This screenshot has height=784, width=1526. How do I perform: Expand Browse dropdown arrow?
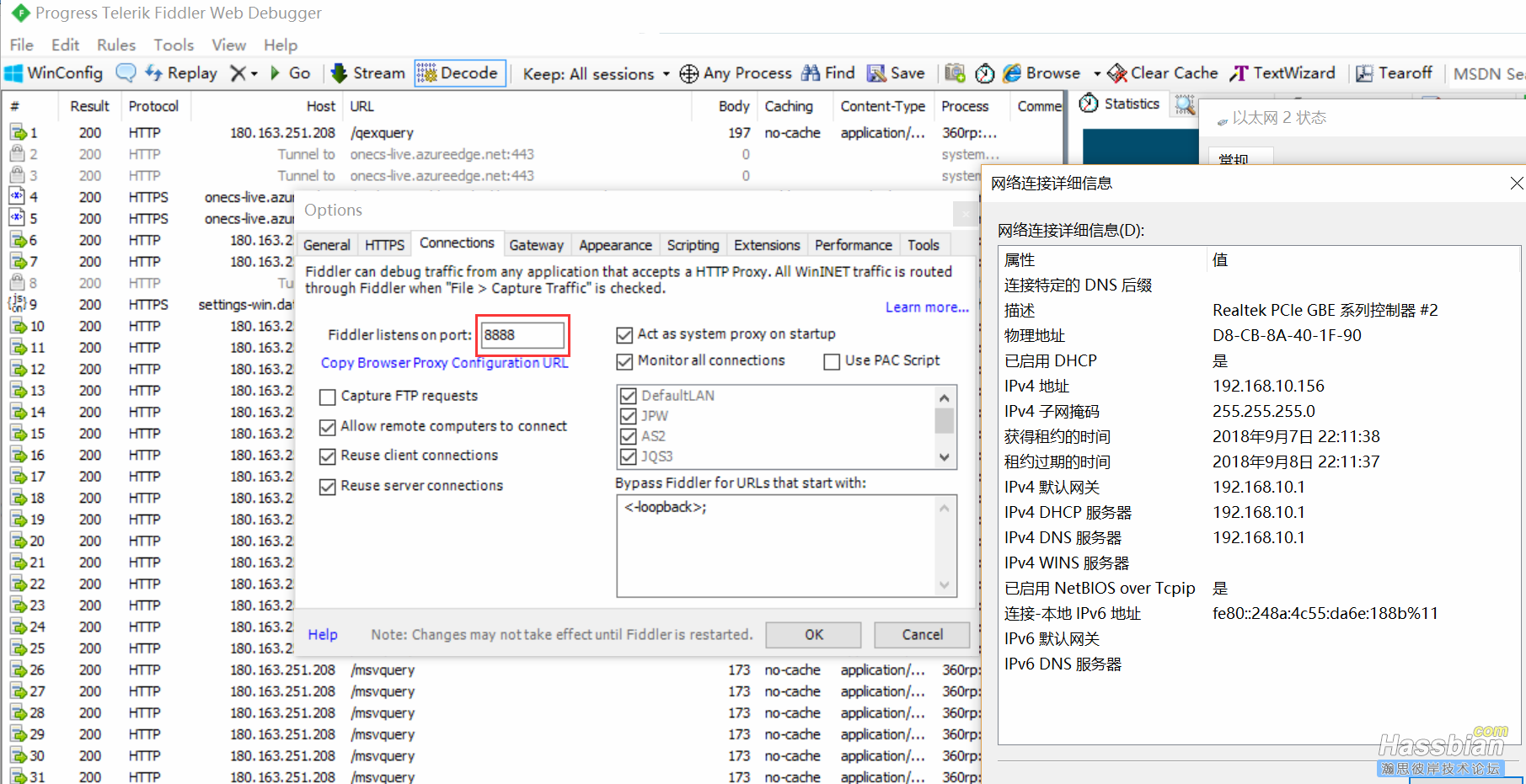click(x=1097, y=74)
